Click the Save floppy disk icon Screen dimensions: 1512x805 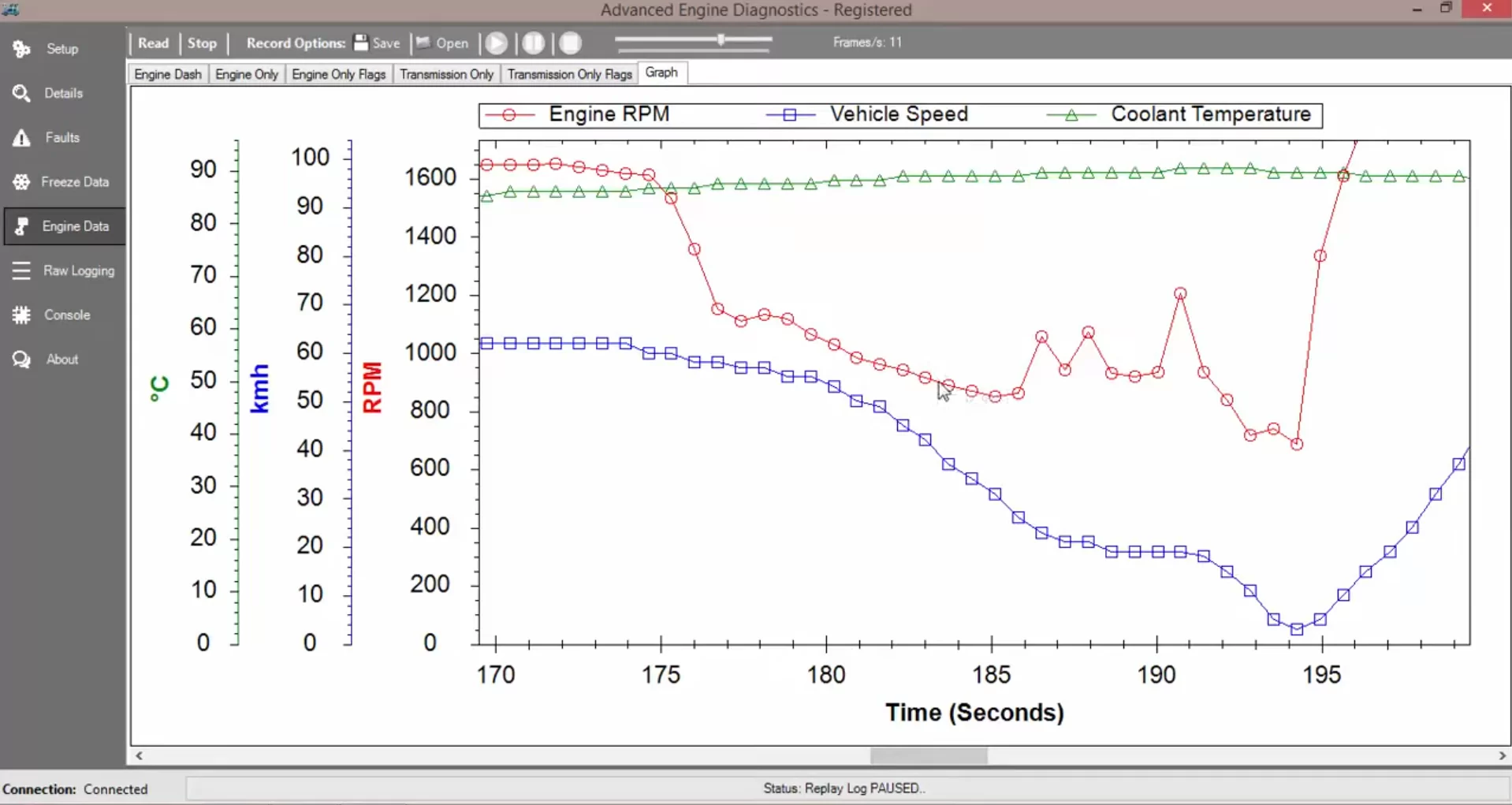(361, 43)
